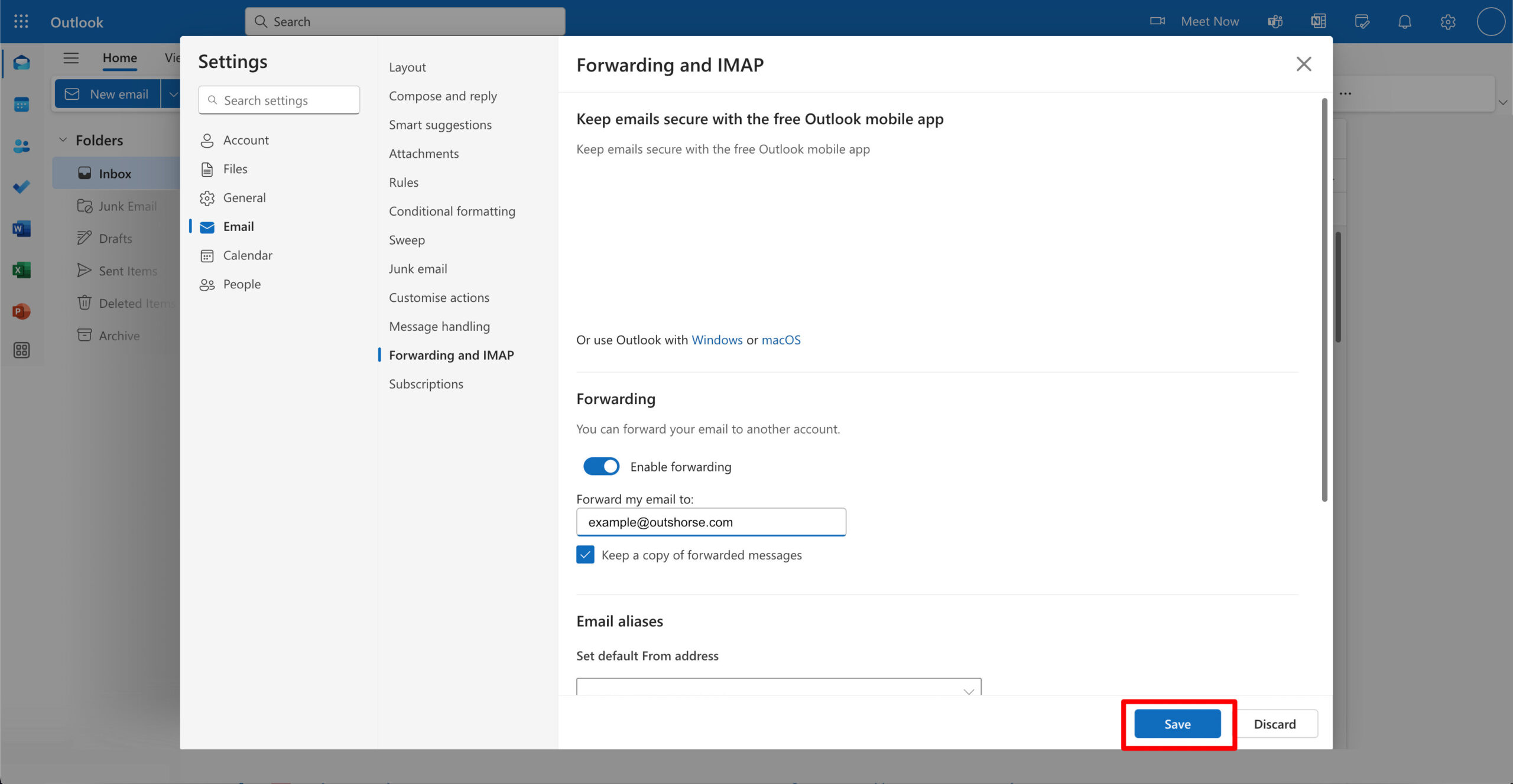Expand the New email dropdown arrow

(x=172, y=95)
